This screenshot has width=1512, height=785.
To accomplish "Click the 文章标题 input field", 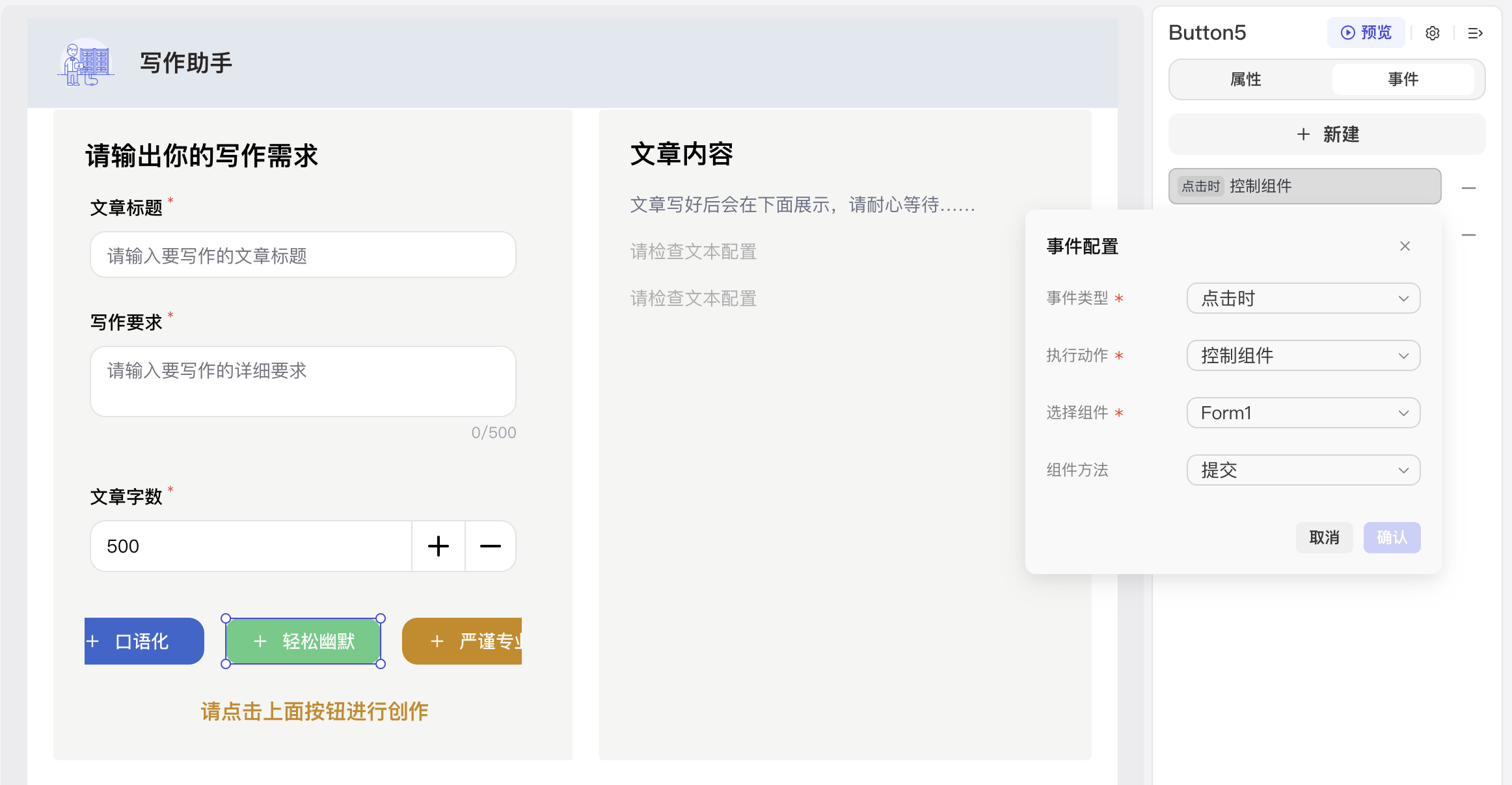I will tap(303, 255).
